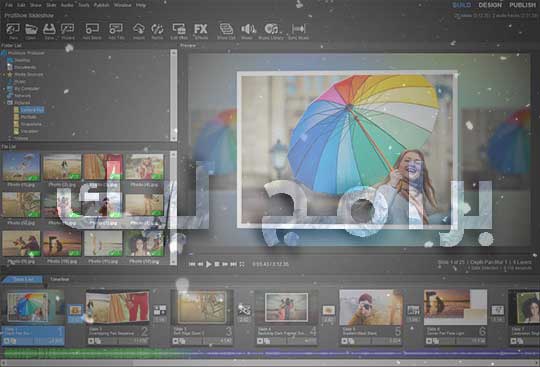The width and height of the screenshot is (540, 367).
Task: Open the Show menu
Action: pyautogui.click(x=35, y=5)
